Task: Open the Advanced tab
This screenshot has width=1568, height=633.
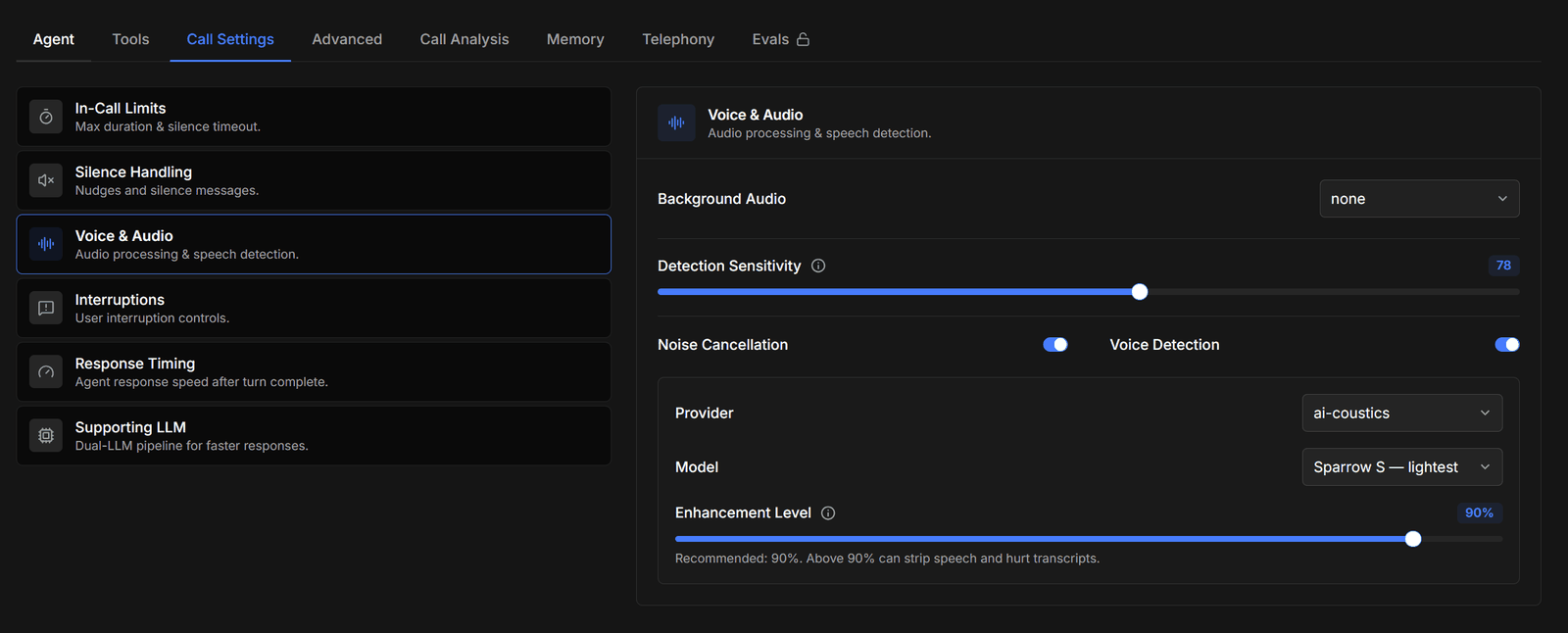Action: (x=347, y=39)
